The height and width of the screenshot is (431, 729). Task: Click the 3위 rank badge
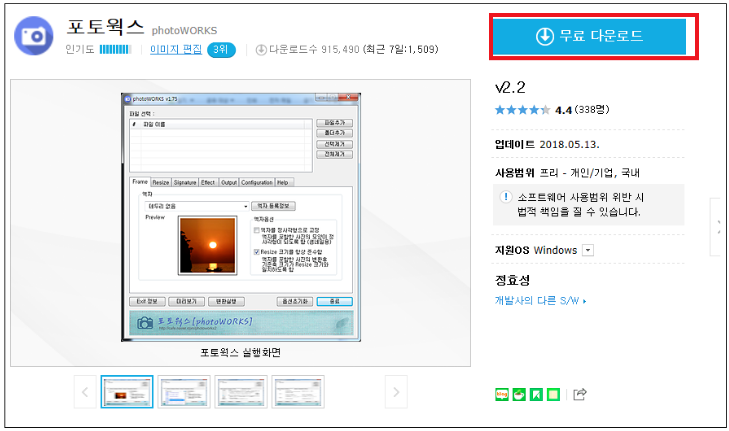[x=221, y=50]
